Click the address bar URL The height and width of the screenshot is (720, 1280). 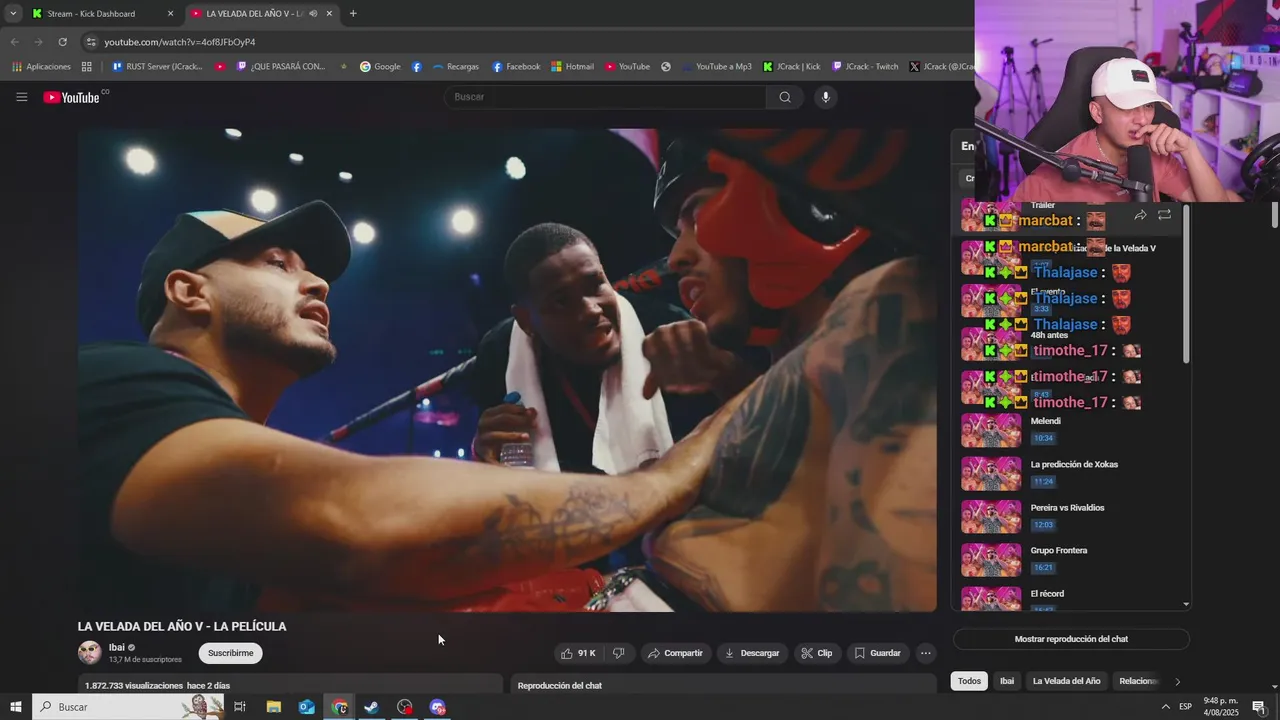[180, 42]
